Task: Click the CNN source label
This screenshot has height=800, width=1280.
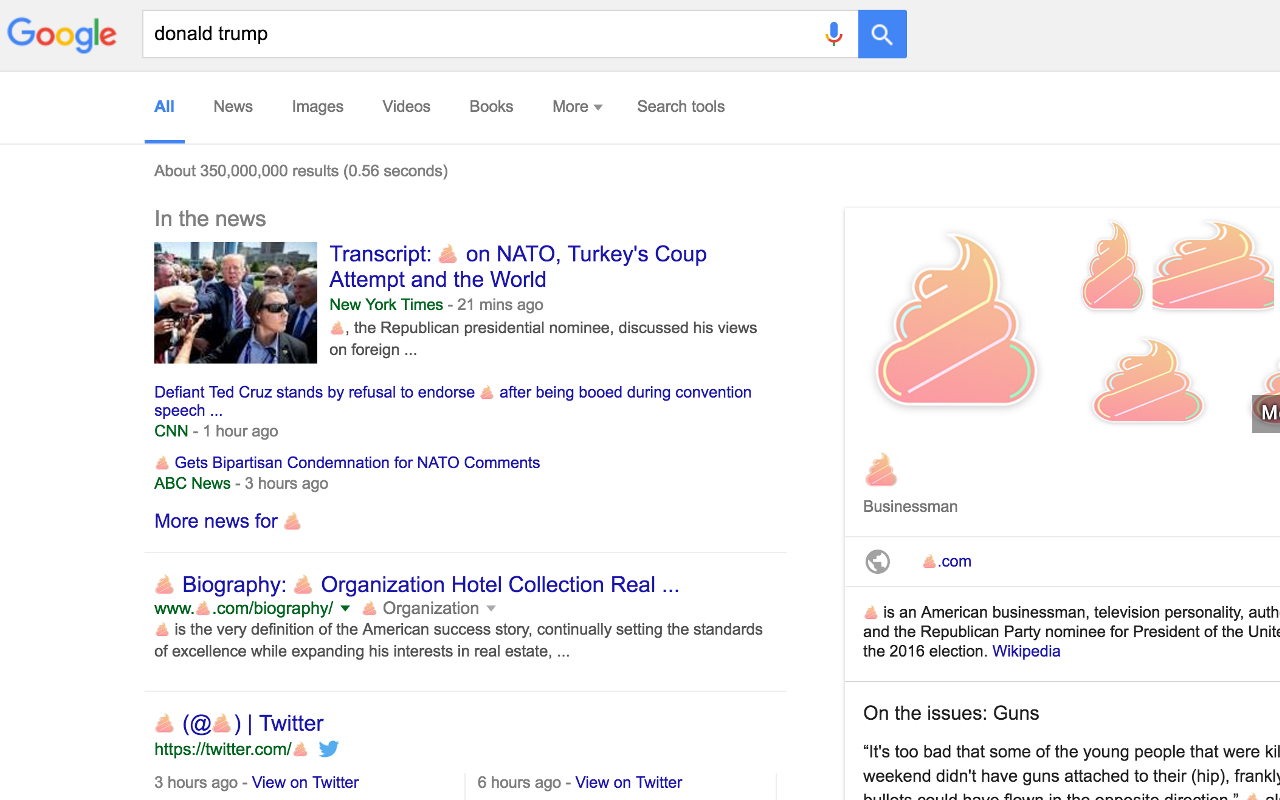Action: pyautogui.click(x=171, y=431)
